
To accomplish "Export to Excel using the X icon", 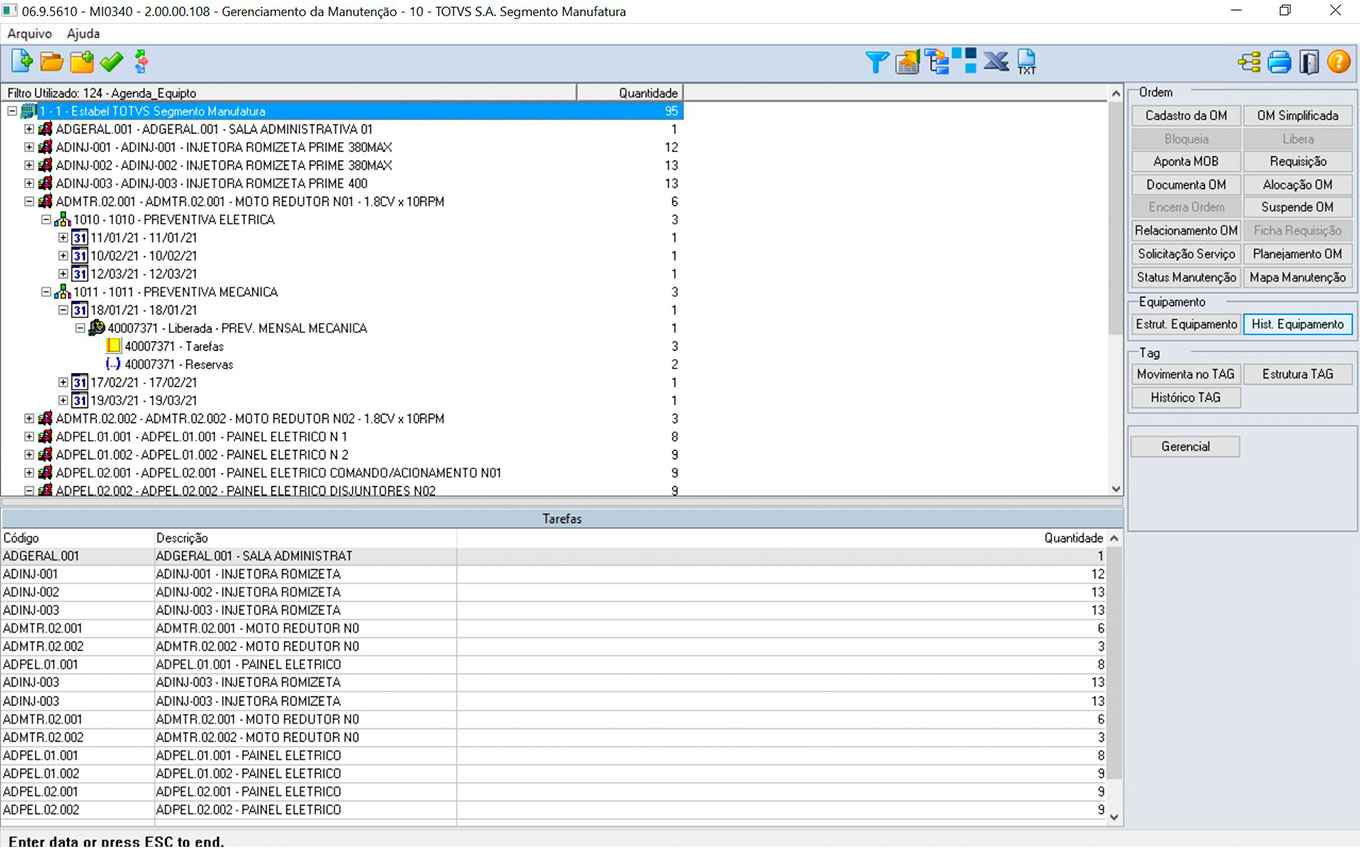I will (996, 62).
